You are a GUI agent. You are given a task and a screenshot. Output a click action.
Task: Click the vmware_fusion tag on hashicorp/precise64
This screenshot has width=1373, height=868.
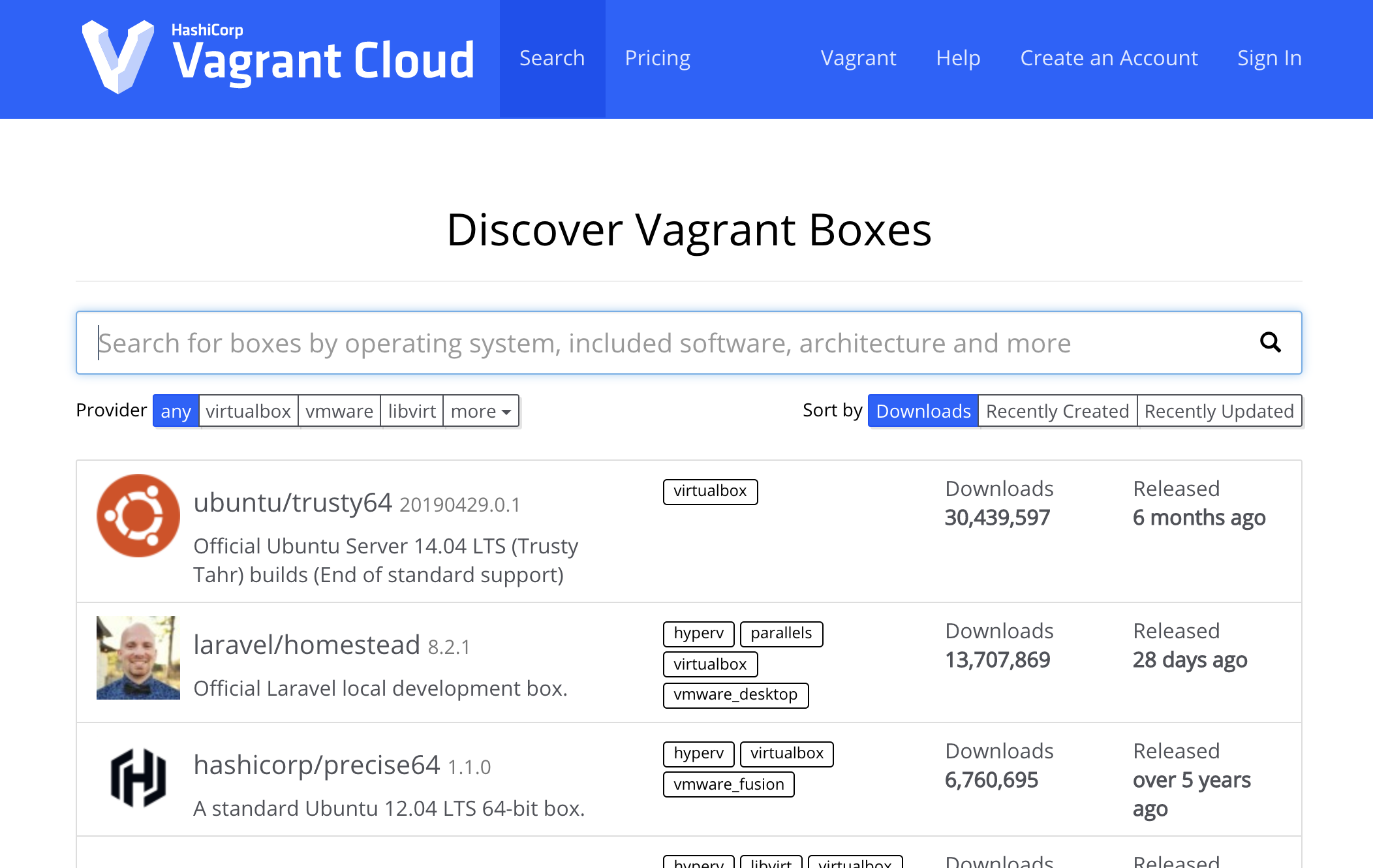(728, 784)
